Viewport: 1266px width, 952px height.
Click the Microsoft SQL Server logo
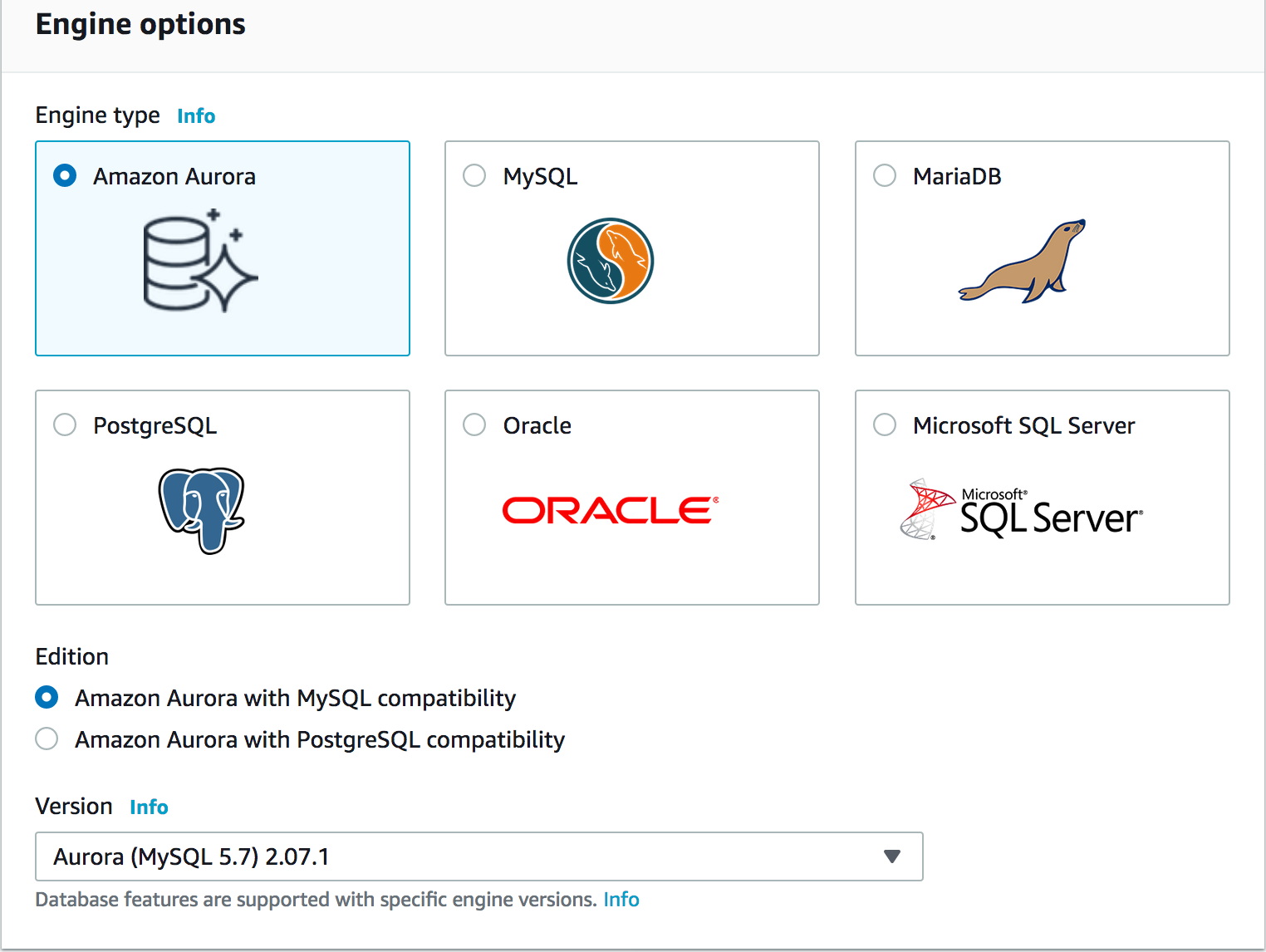coord(1022,509)
